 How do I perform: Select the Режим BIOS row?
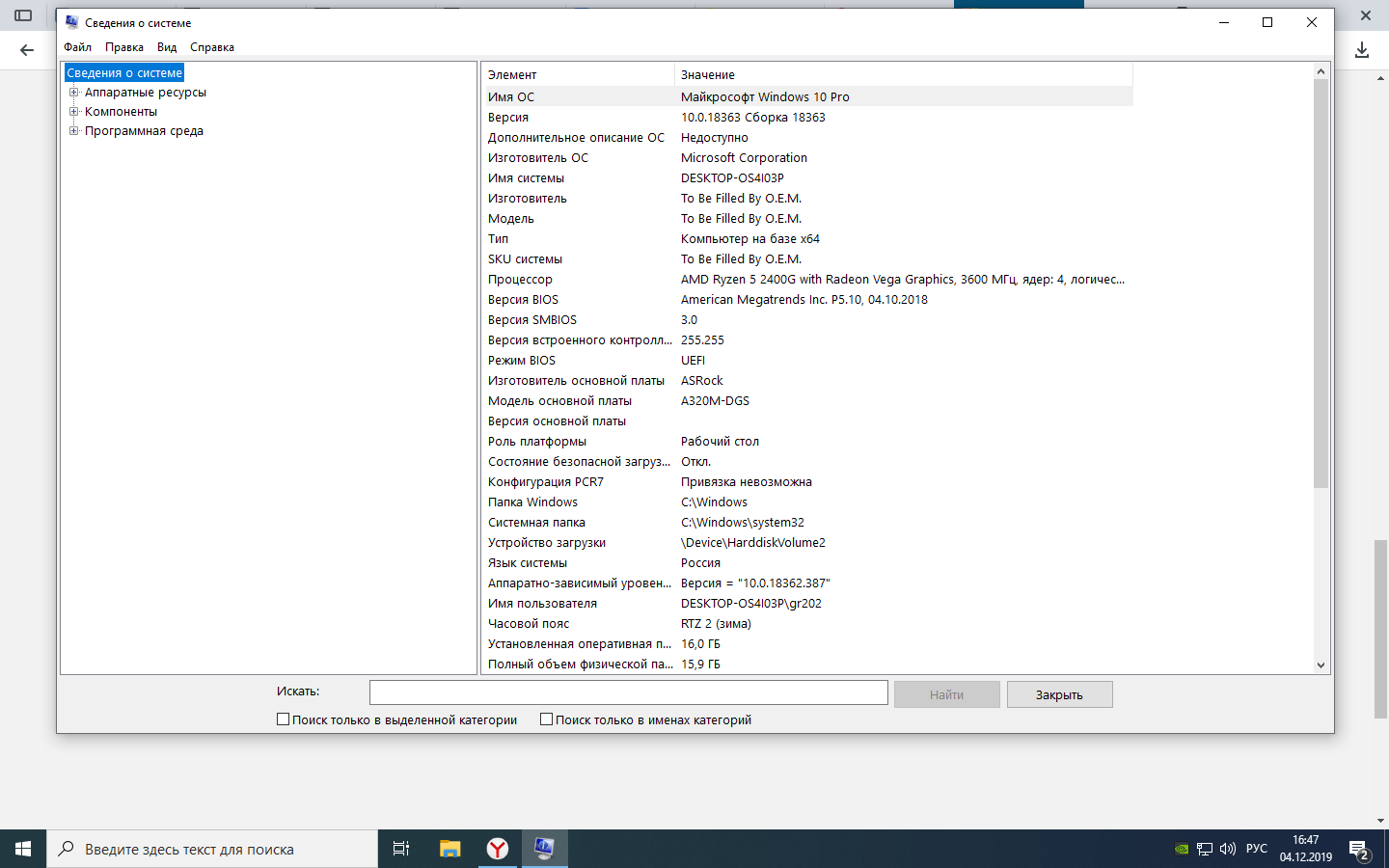pyautogui.click(x=806, y=360)
